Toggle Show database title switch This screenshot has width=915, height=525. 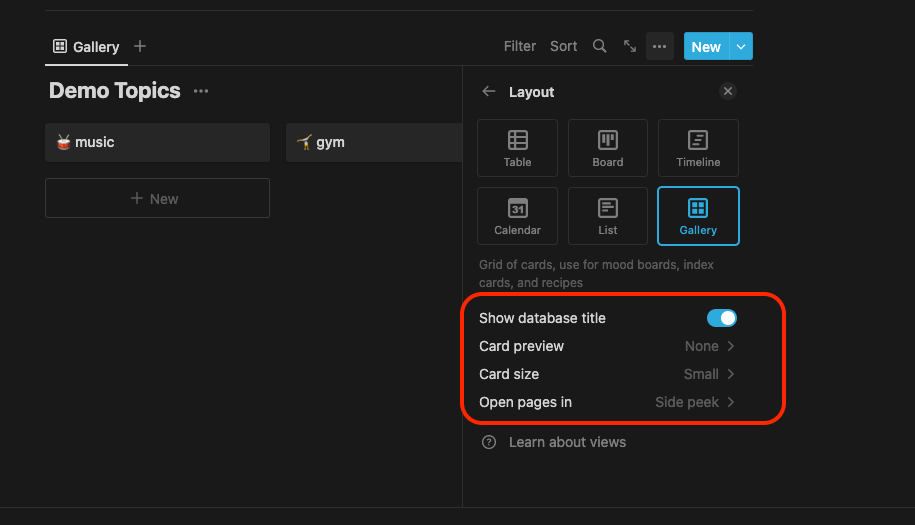[x=721, y=318]
